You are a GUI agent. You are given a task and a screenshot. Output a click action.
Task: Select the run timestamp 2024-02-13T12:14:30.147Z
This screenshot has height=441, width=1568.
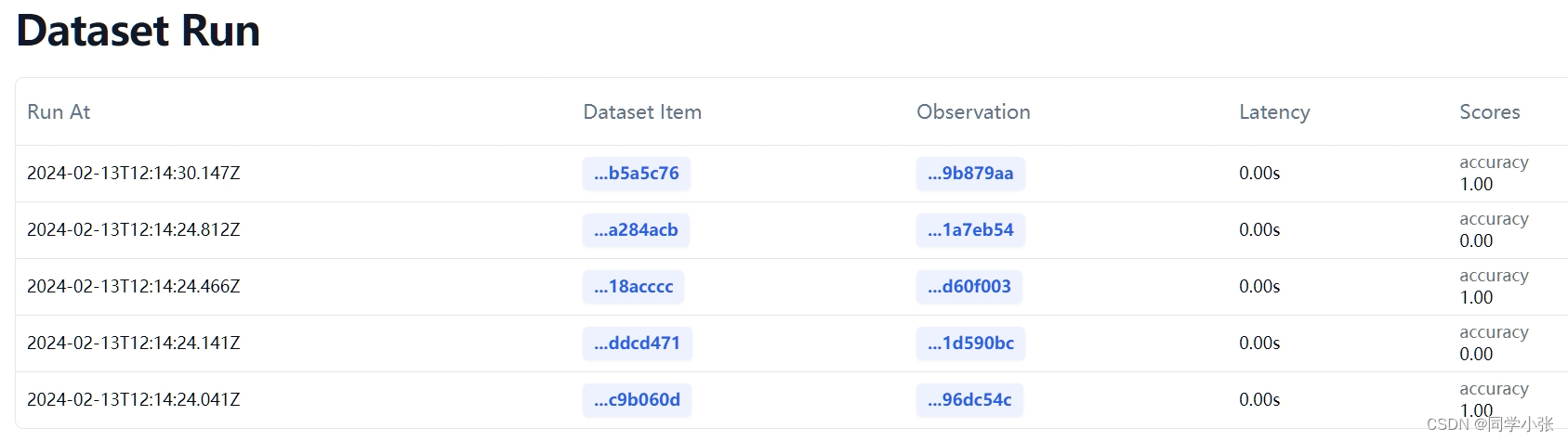tap(134, 174)
